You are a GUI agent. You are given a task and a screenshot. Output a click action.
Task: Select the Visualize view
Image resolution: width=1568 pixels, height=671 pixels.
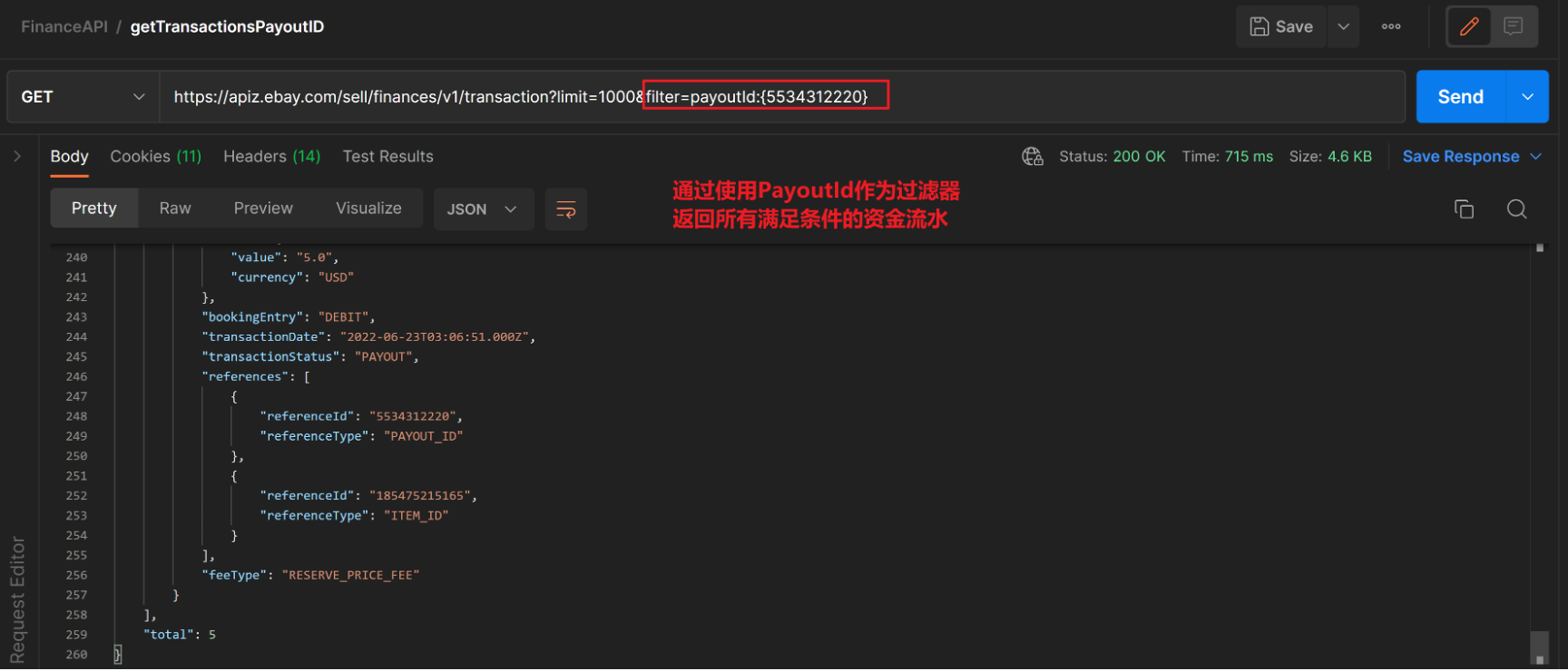[x=368, y=209]
